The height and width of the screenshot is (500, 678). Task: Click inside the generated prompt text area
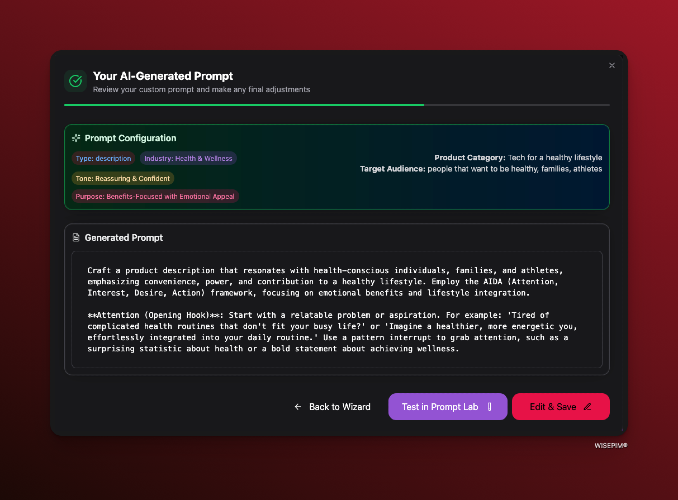coord(337,310)
